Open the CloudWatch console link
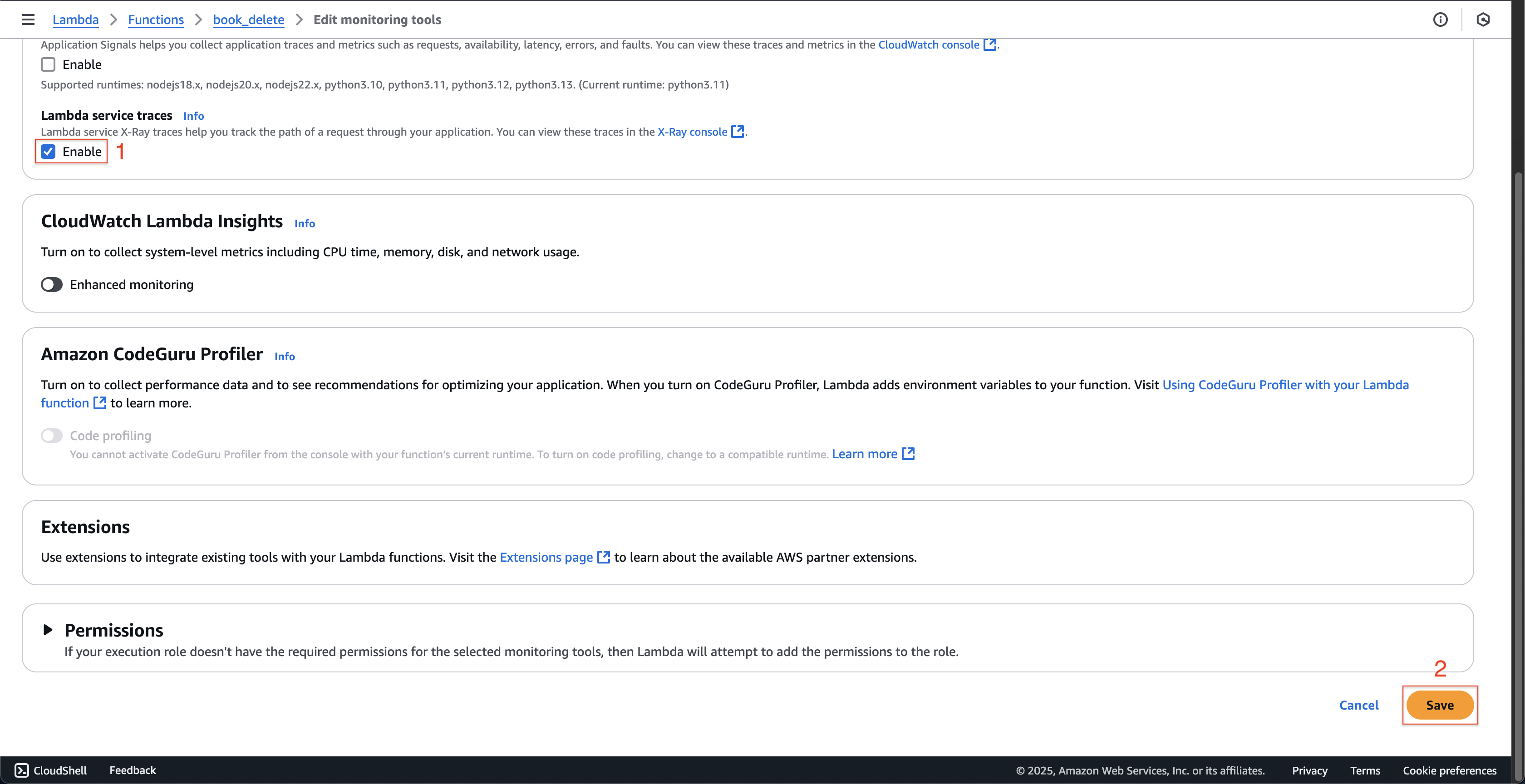Viewport: 1525px width, 784px height. (928, 44)
